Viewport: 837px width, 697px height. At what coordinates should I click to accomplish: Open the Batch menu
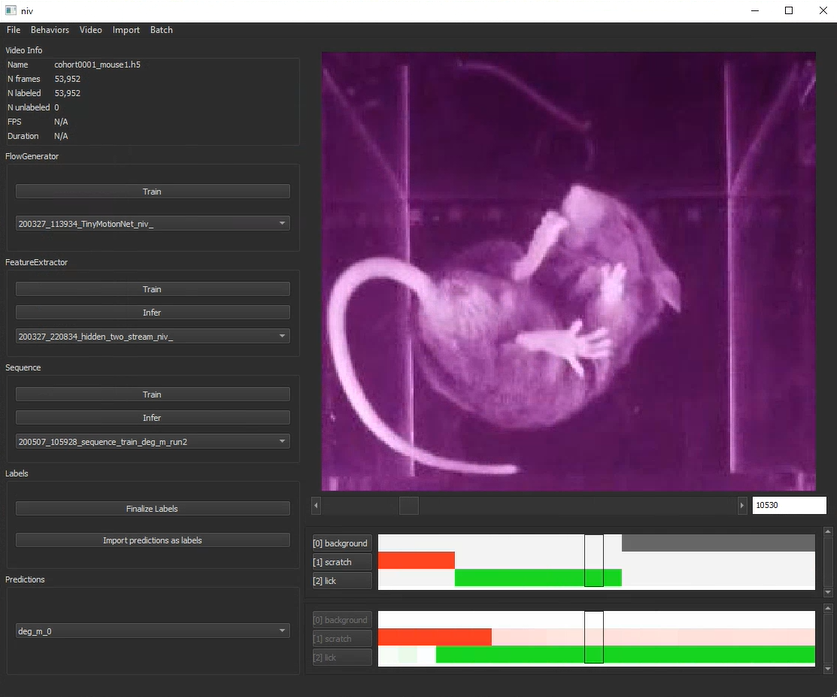pyautogui.click(x=161, y=30)
